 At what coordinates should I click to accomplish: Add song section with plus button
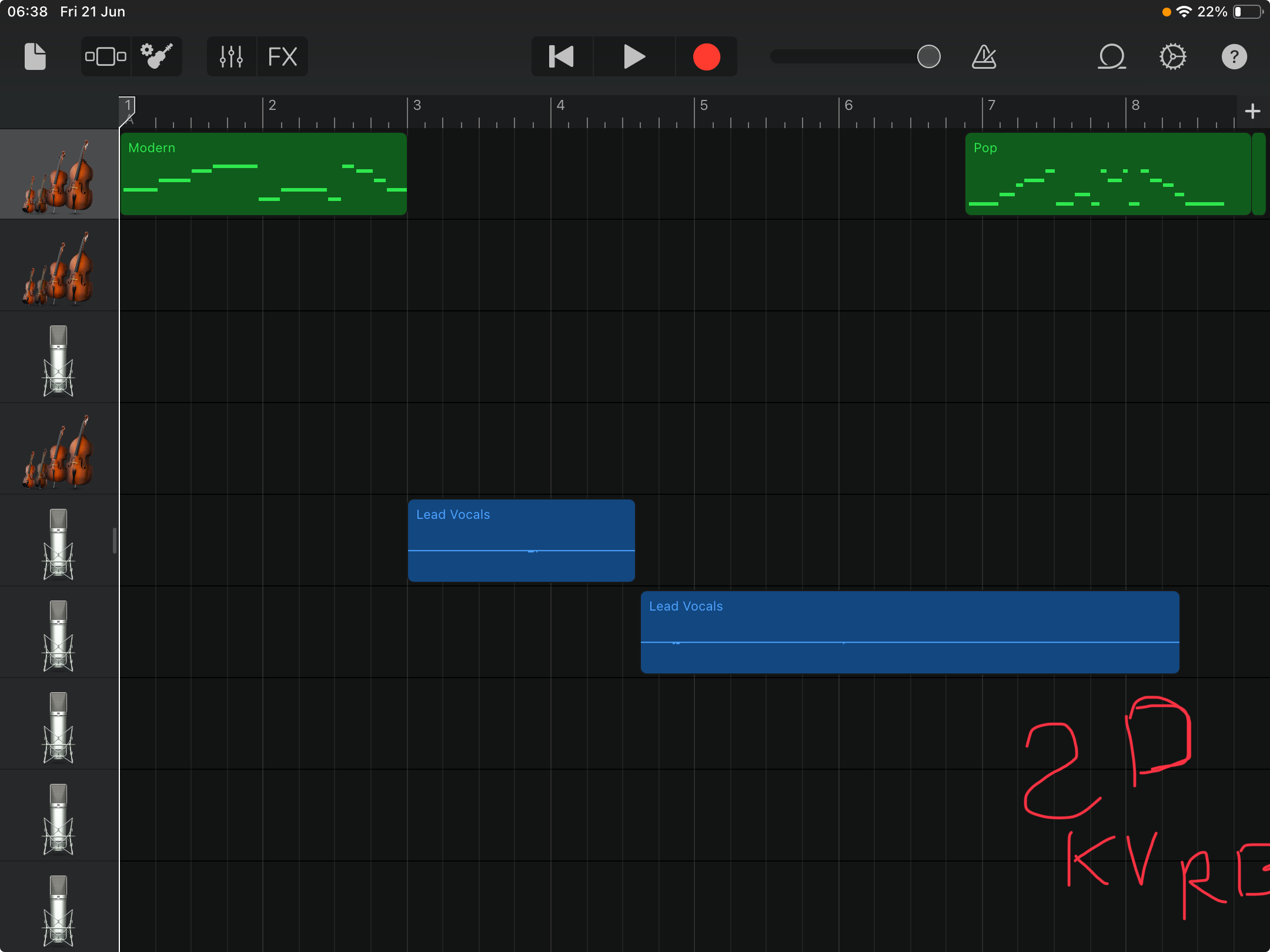pos(1252,111)
